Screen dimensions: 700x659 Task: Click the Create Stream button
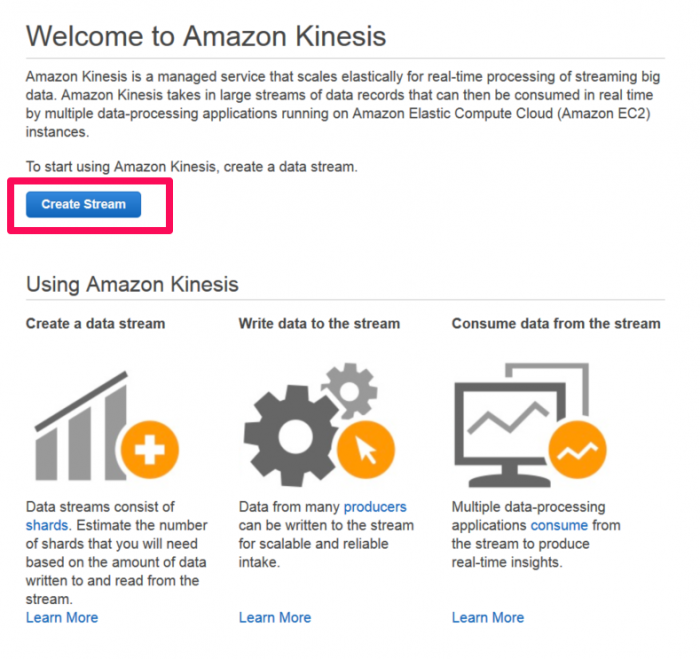[x=83, y=204]
